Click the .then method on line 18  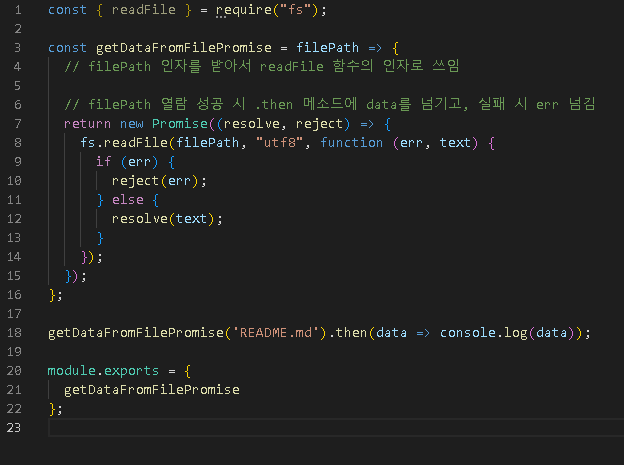click(x=348, y=333)
